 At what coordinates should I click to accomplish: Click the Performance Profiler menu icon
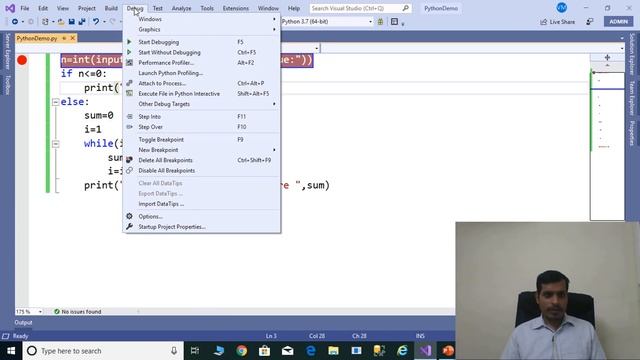[x=129, y=62]
